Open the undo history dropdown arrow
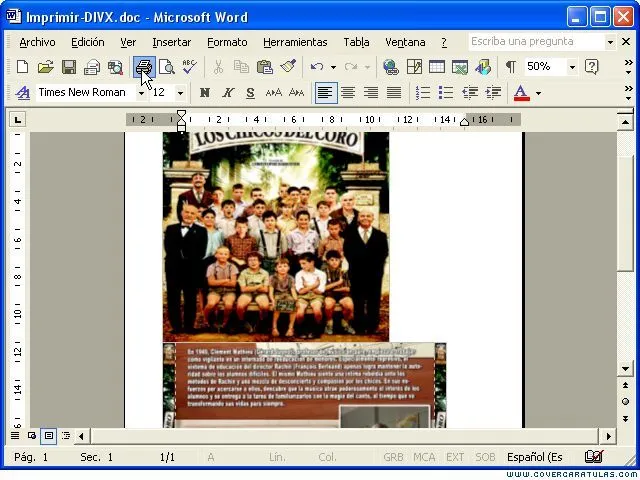This screenshot has height=480, width=640. (x=333, y=67)
